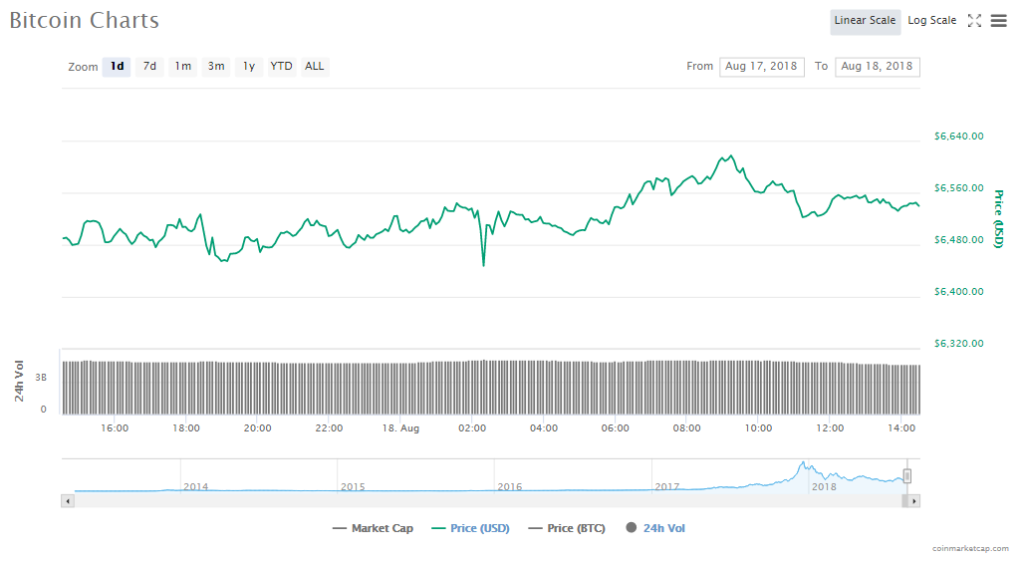The image size is (1024, 562).
Task: Toggle 24h Vol series in legend
Action: [x=655, y=528]
